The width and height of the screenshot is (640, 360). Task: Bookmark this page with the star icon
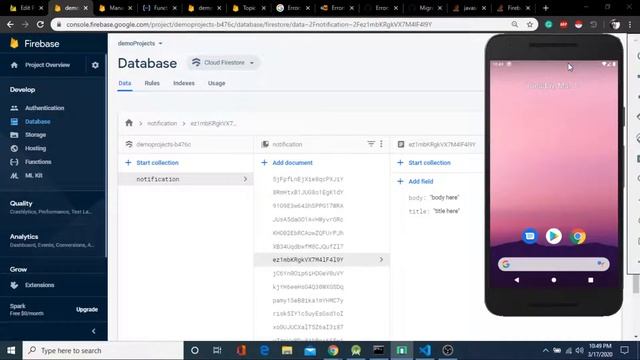[x=530, y=24]
